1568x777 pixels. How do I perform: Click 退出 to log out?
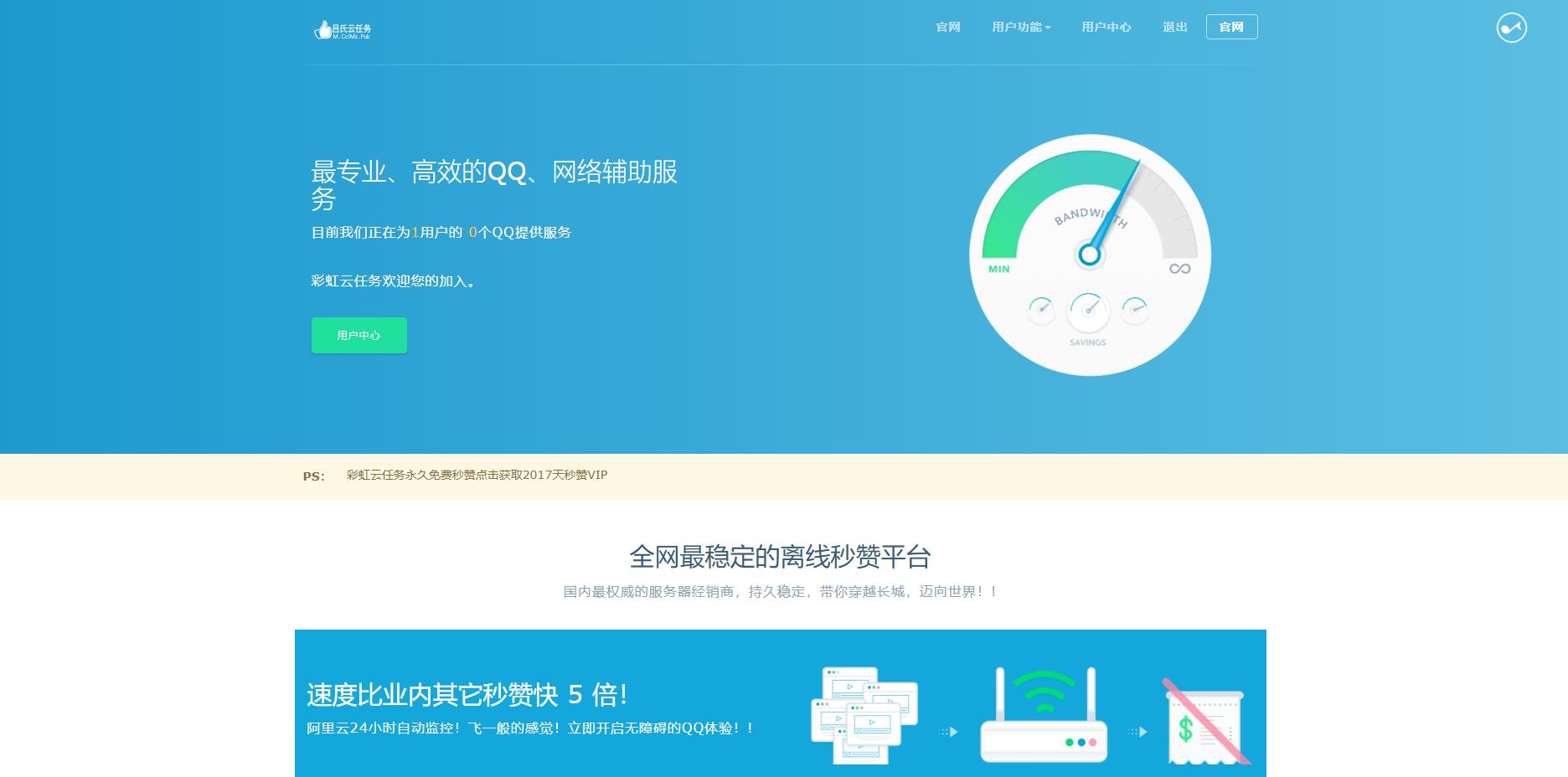tap(1174, 28)
